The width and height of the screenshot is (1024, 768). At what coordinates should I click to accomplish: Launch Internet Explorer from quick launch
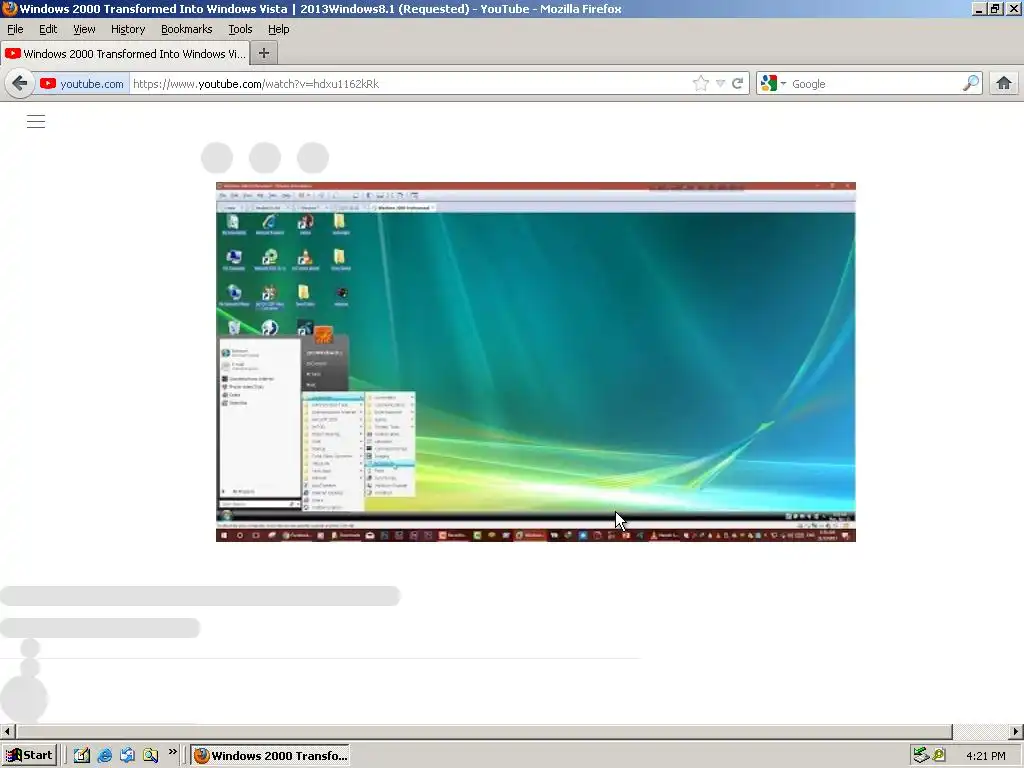click(x=104, y=756)
